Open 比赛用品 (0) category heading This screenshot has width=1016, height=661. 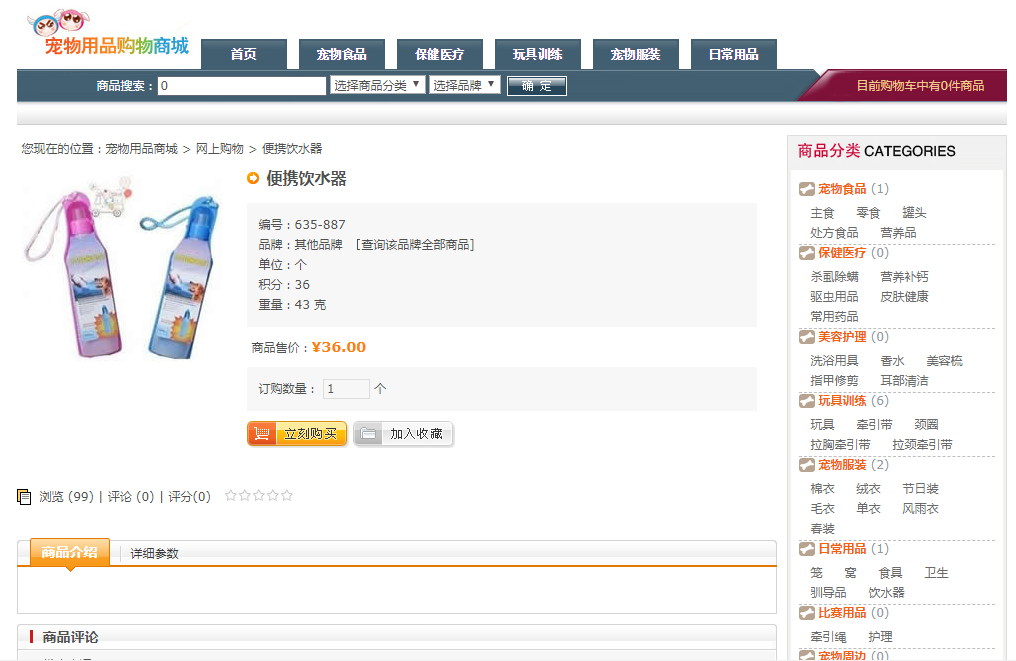853,613
